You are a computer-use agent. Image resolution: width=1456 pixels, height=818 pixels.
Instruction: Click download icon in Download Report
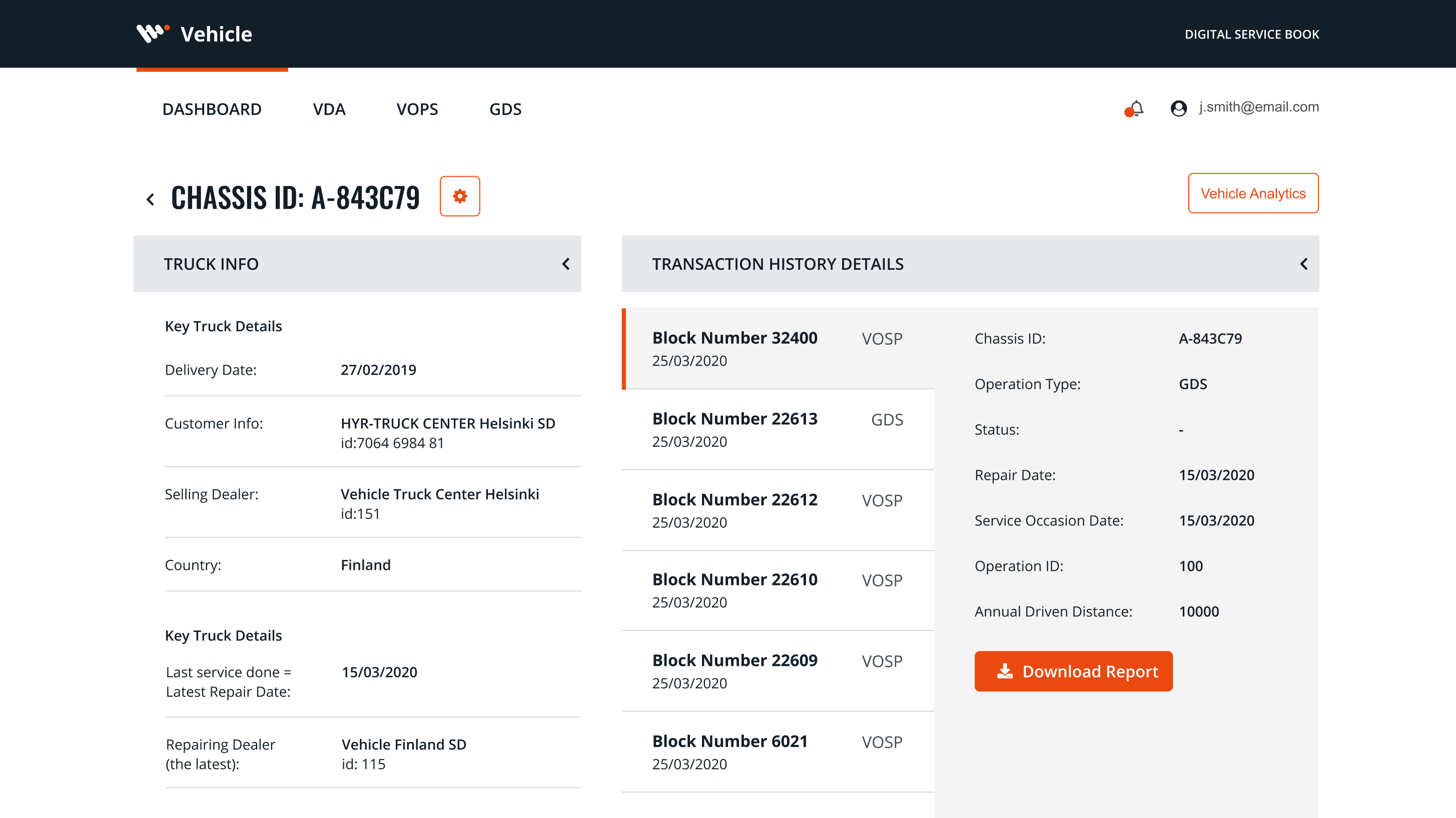[1004, 671]
